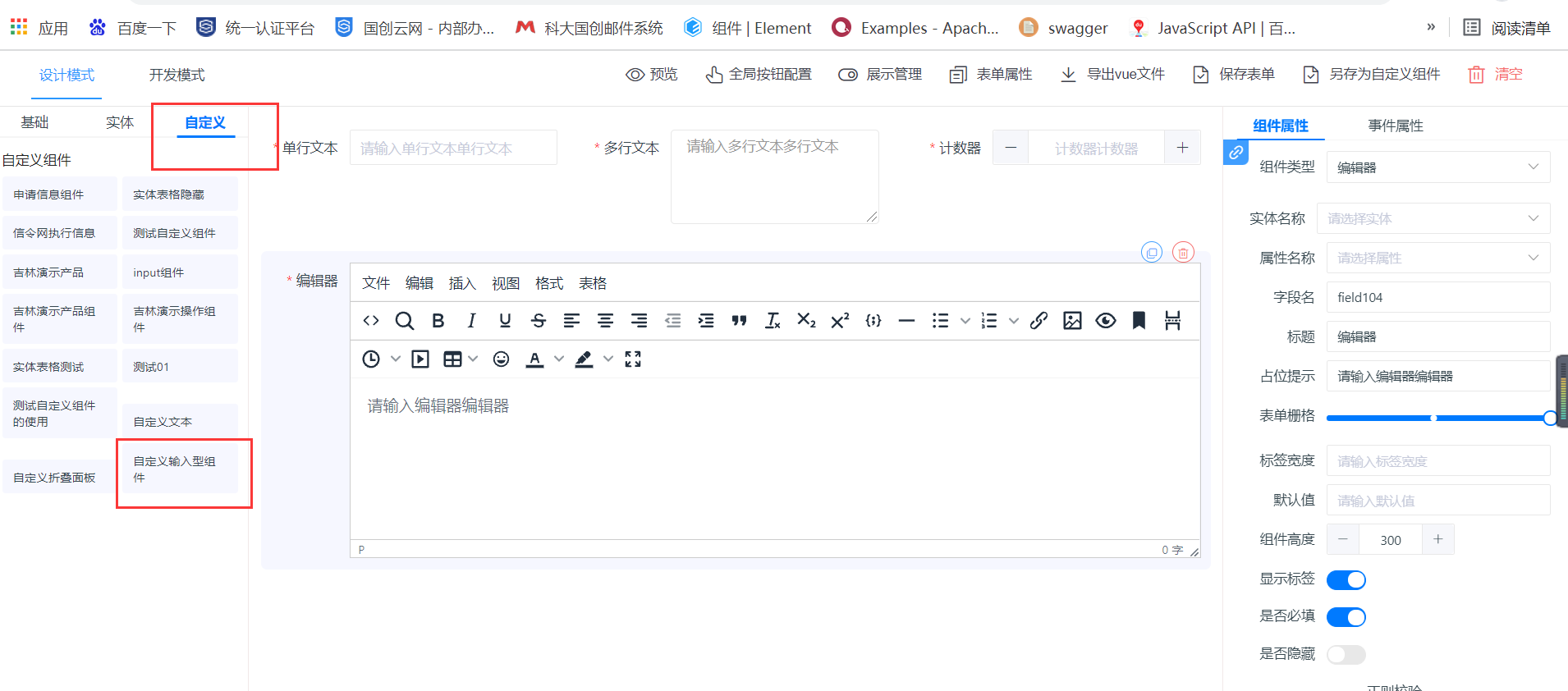Align text left in the editor

click(572, 321)
